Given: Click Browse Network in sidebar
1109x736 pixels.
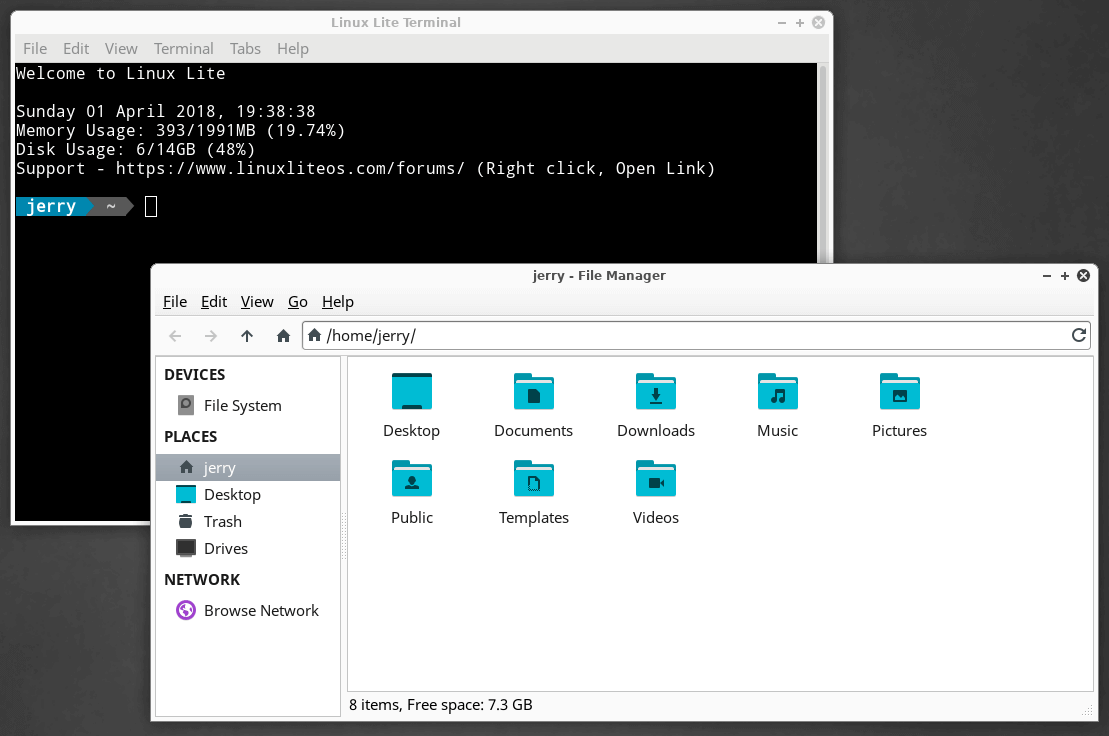Looking at the screenshot, I should (x=260, y=611).
